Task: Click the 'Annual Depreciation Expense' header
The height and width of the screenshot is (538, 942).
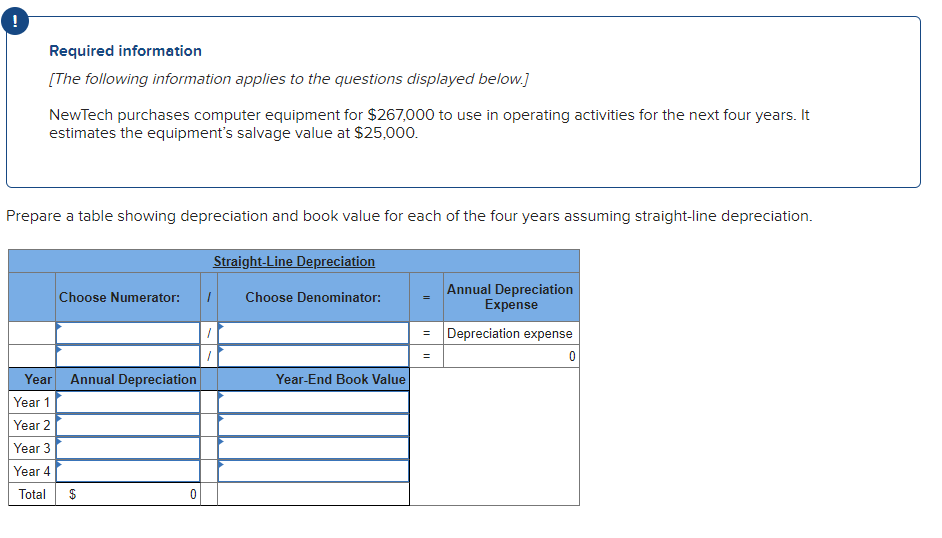Action: pyautogui.click(x=510, y=297)
